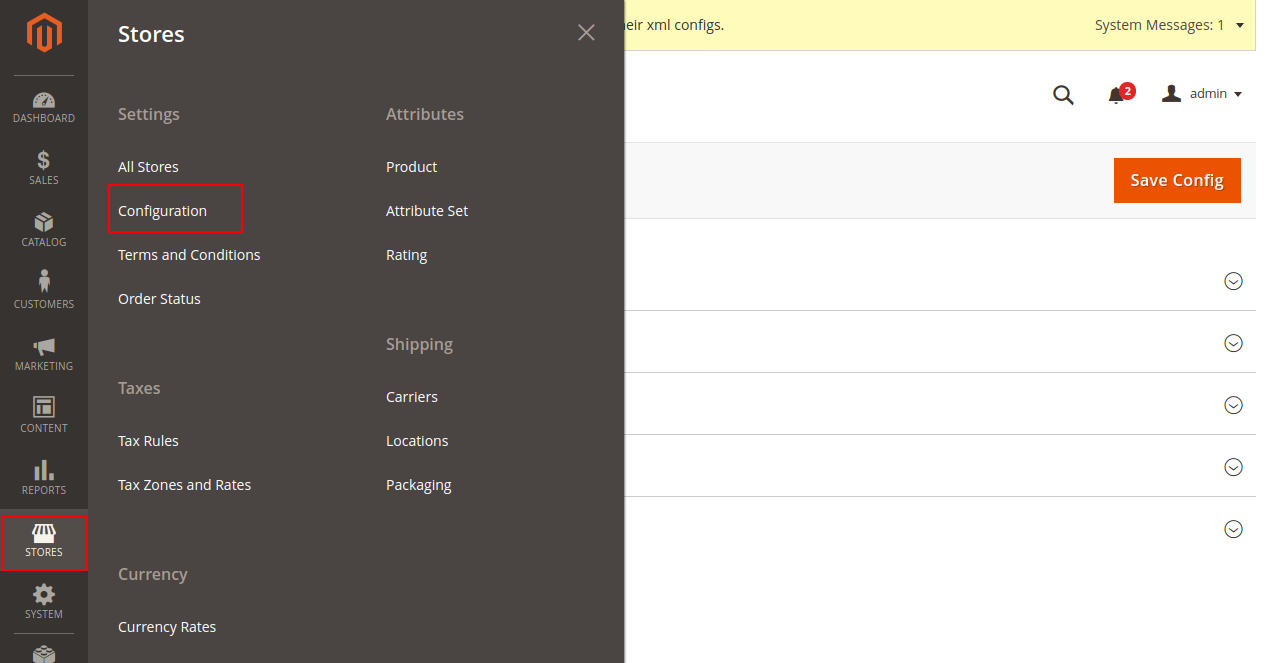The image size is (1286, 663).
Task: Open notifications bell with 2 alerts
Action: click(1117, 95)
